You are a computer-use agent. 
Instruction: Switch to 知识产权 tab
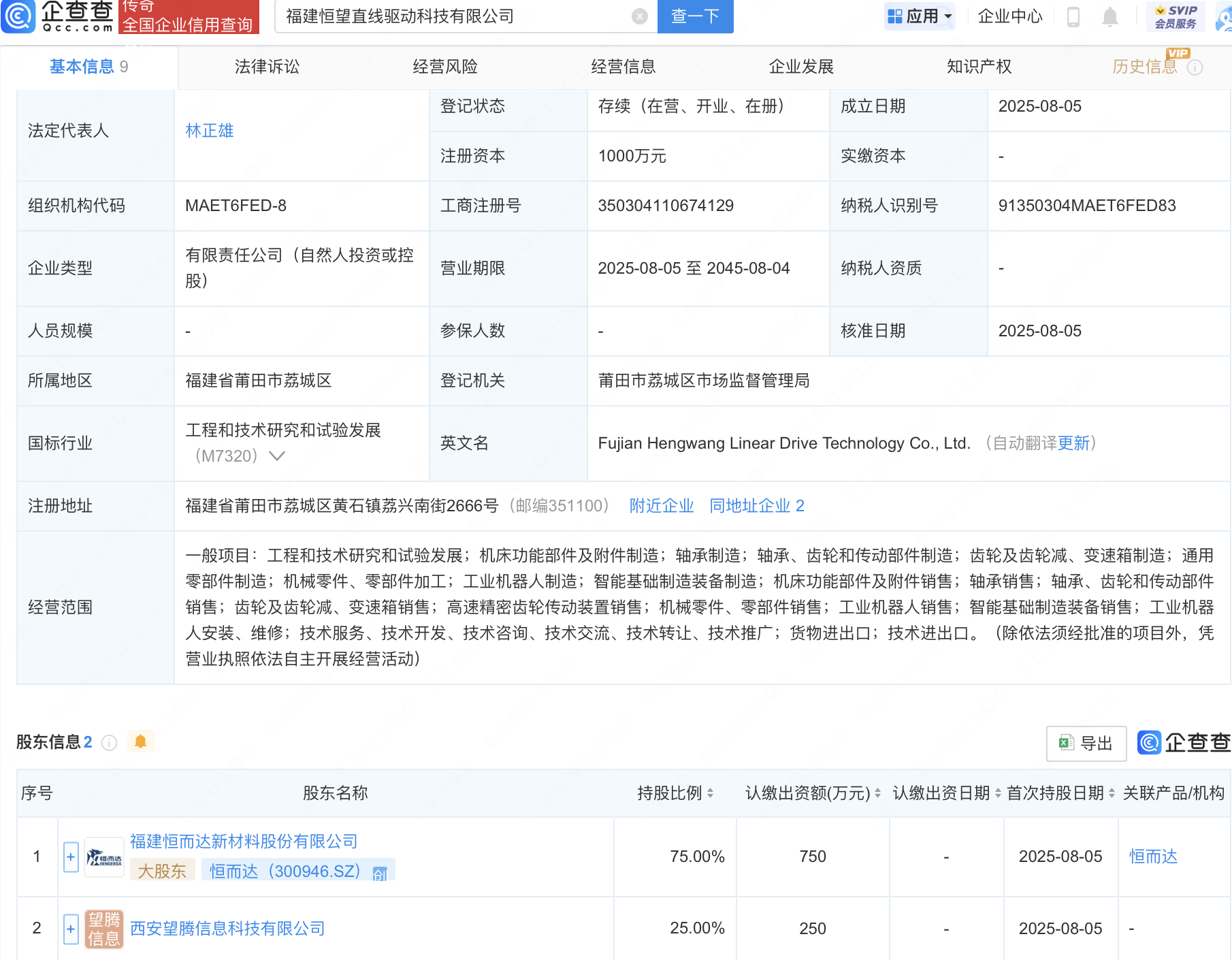click(x=979, y=67)
